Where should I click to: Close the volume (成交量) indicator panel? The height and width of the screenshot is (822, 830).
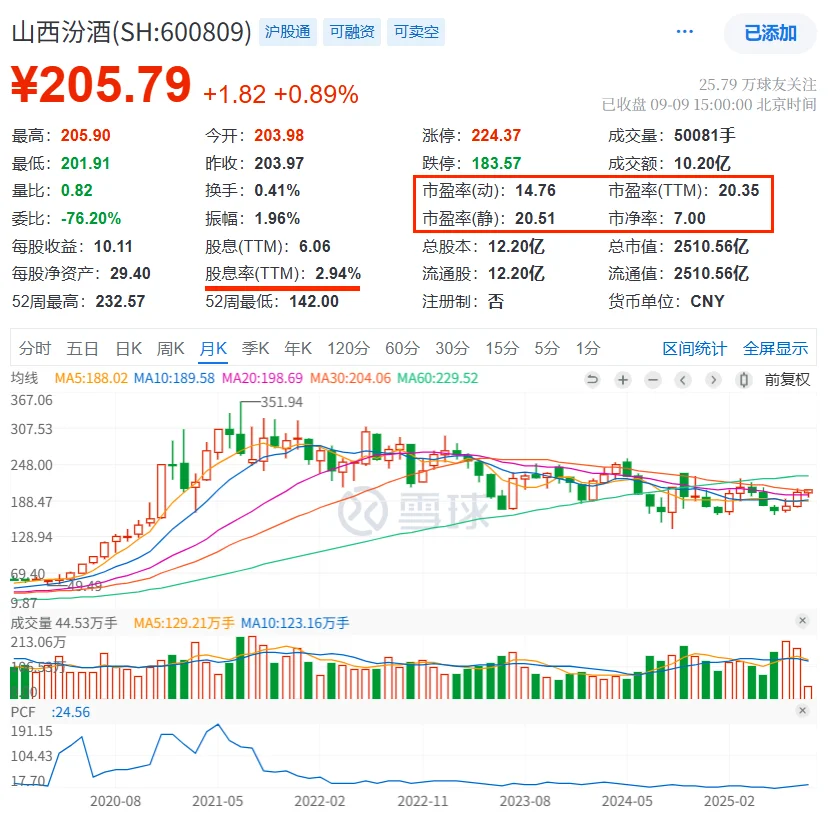(802, 620)
